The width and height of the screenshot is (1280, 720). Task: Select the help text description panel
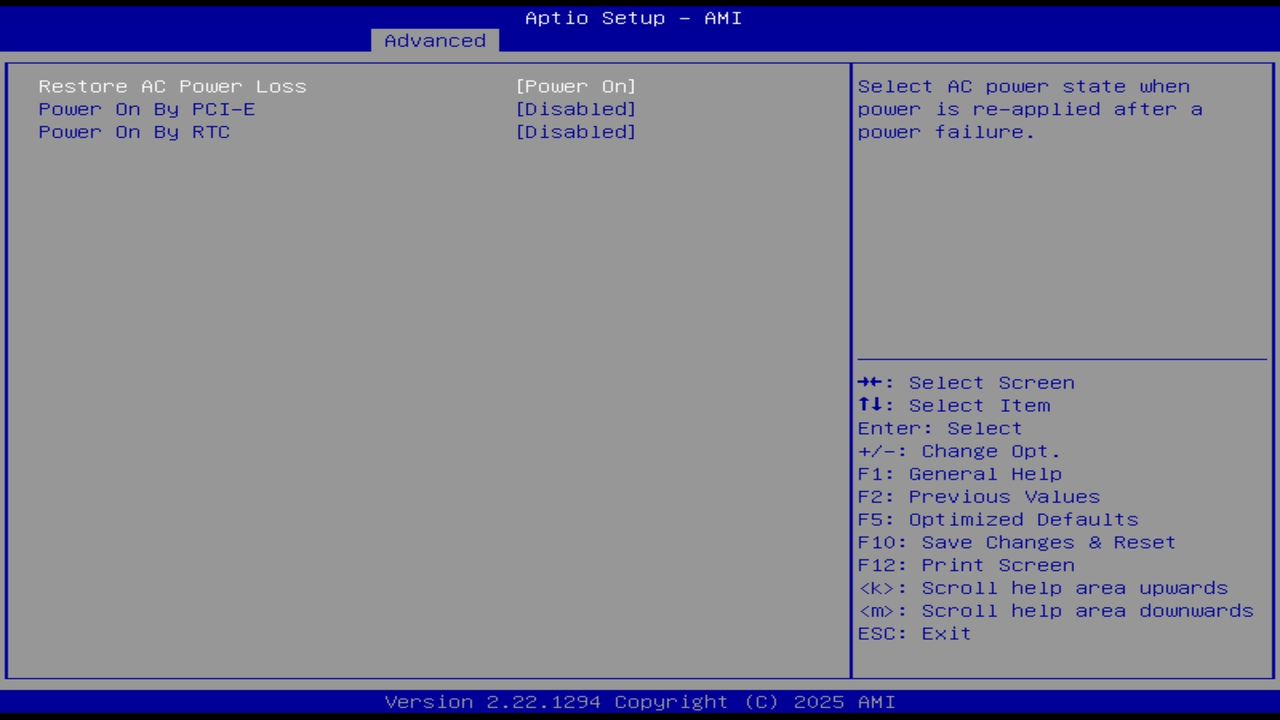[1022, 109]
